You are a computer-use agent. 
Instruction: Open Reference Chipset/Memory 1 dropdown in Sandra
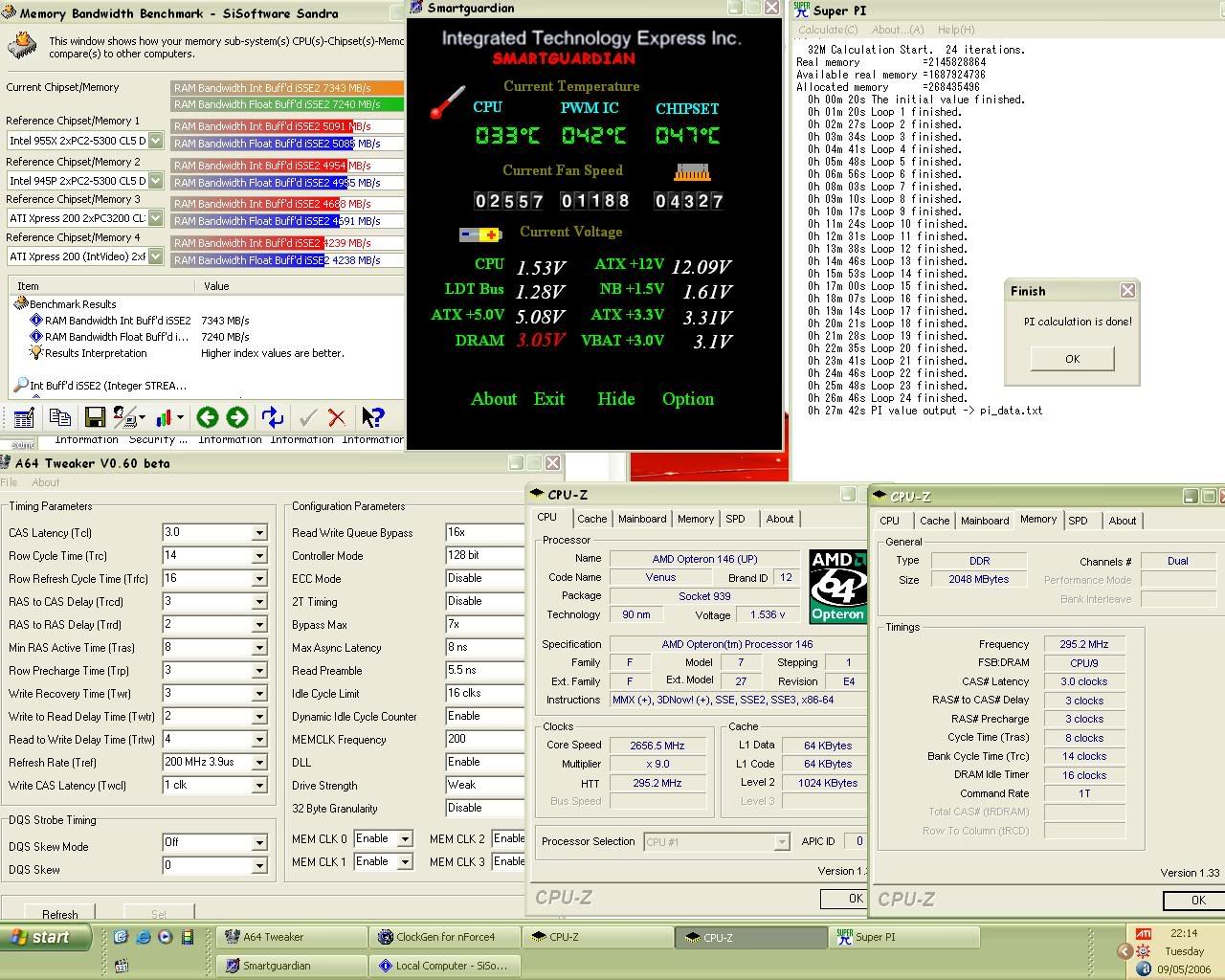(x=155, y=141)
